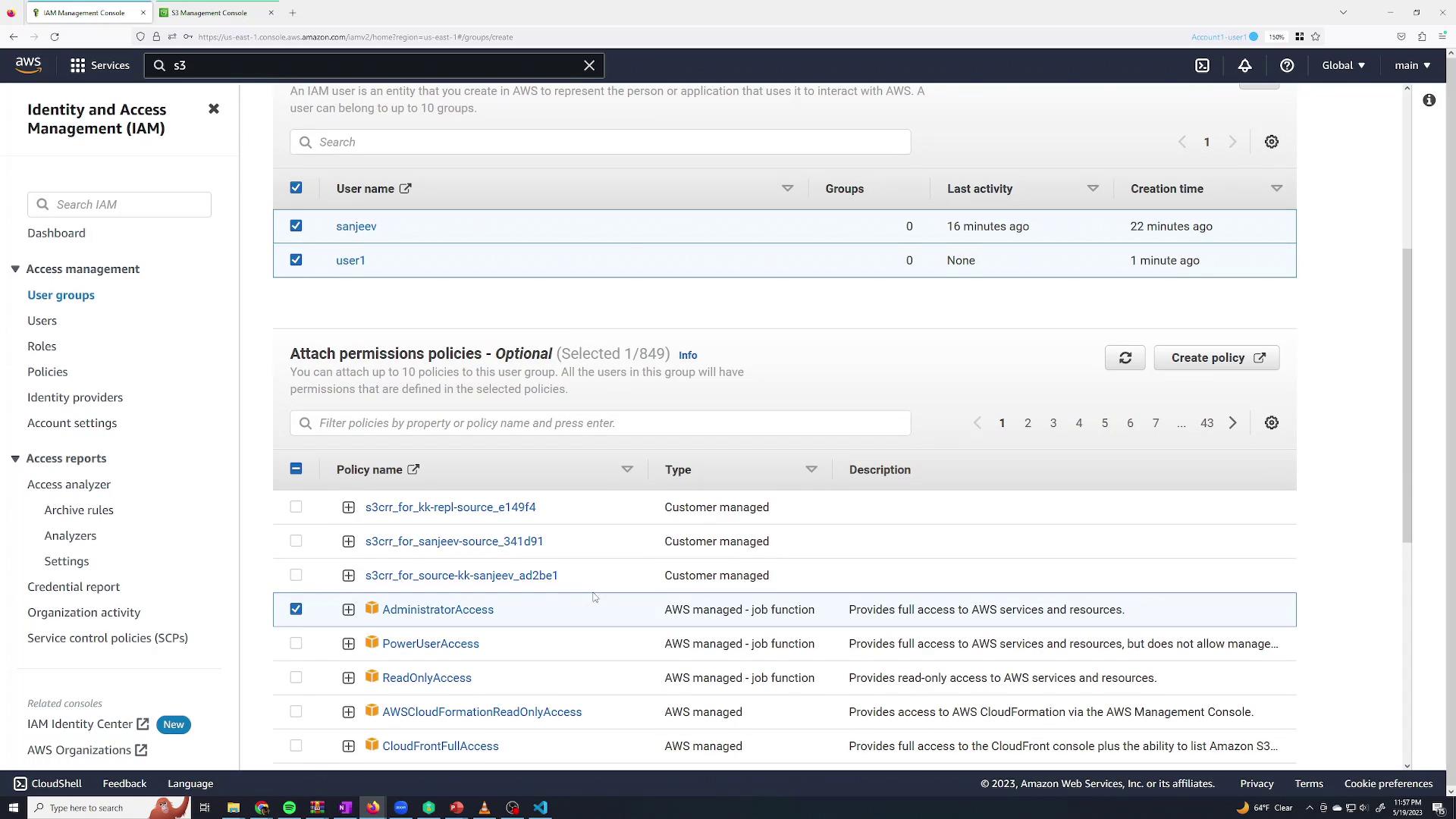Uncheck the sanjeev user checkbox

(296, 226)
